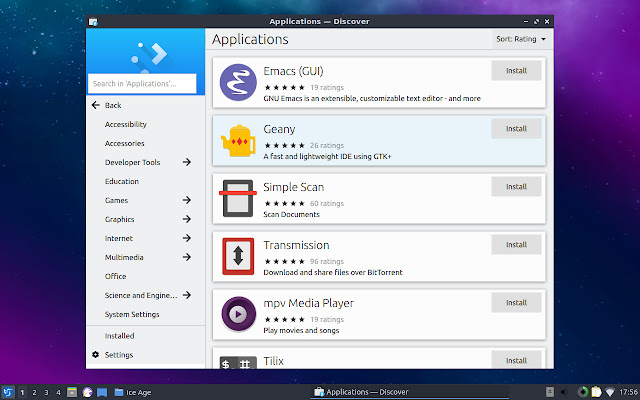Click the Emacs (GUI) app icon

click(238, 82)
